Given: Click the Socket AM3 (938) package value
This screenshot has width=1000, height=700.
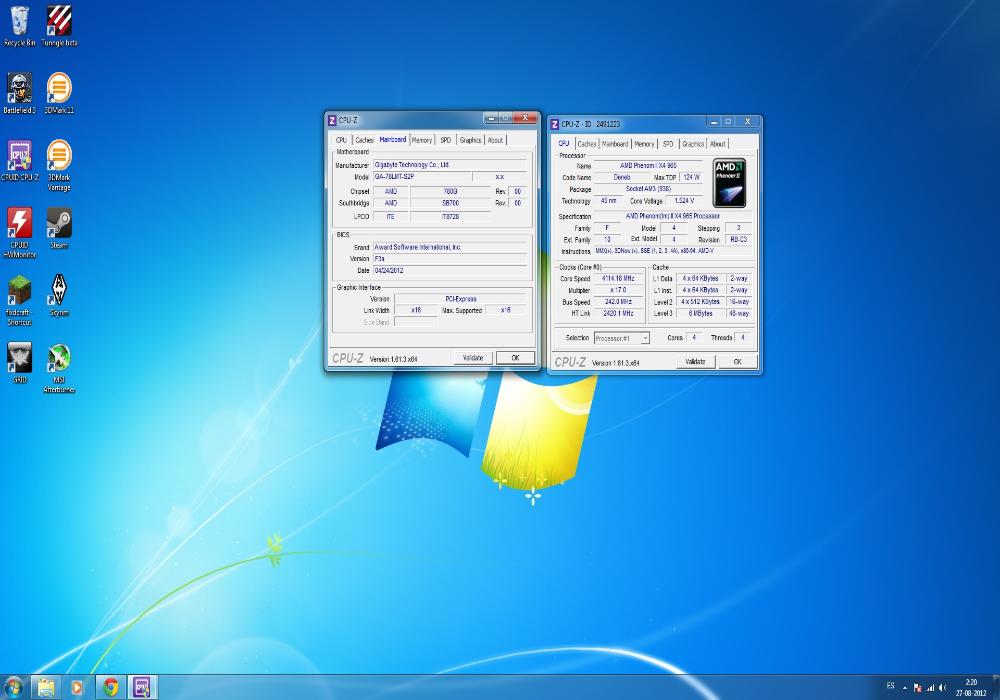Looking at the screenshot, I should [648, 189].
